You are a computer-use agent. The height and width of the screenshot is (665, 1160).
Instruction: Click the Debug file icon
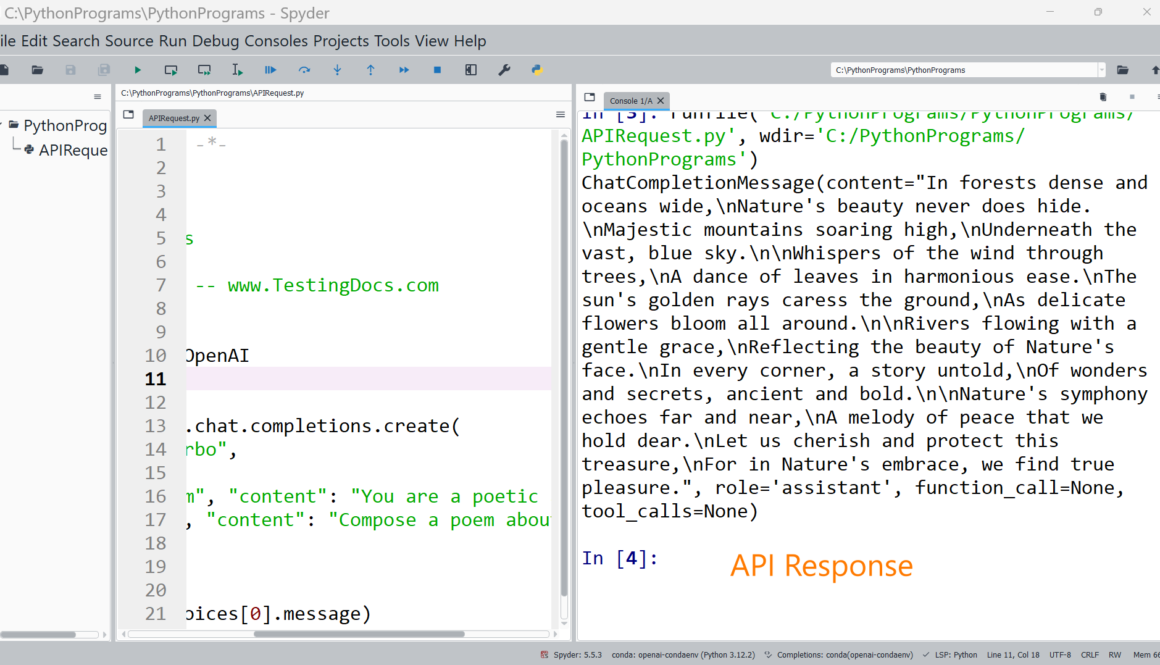(270, 70)
